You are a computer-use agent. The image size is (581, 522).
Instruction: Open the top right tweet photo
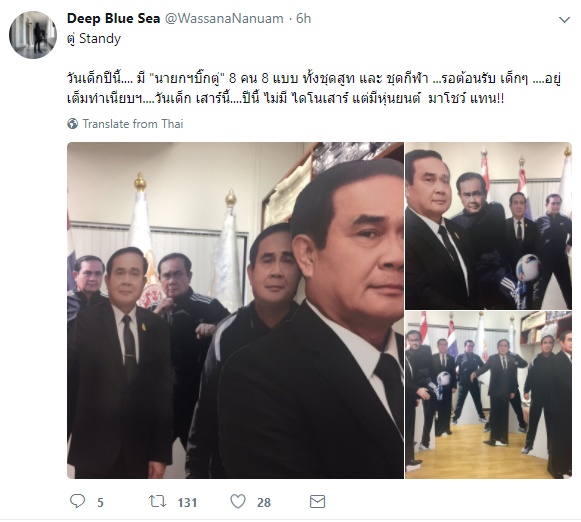(x=488, y=226)
